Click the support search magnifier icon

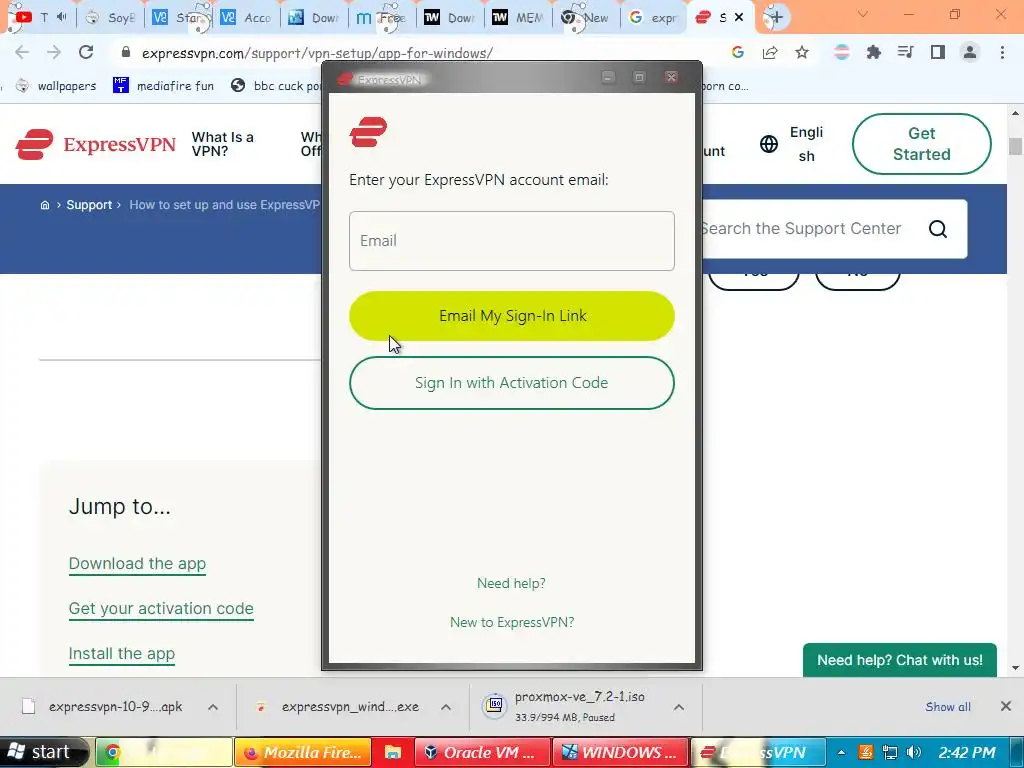pyautogui.click(x=938, y=229)
